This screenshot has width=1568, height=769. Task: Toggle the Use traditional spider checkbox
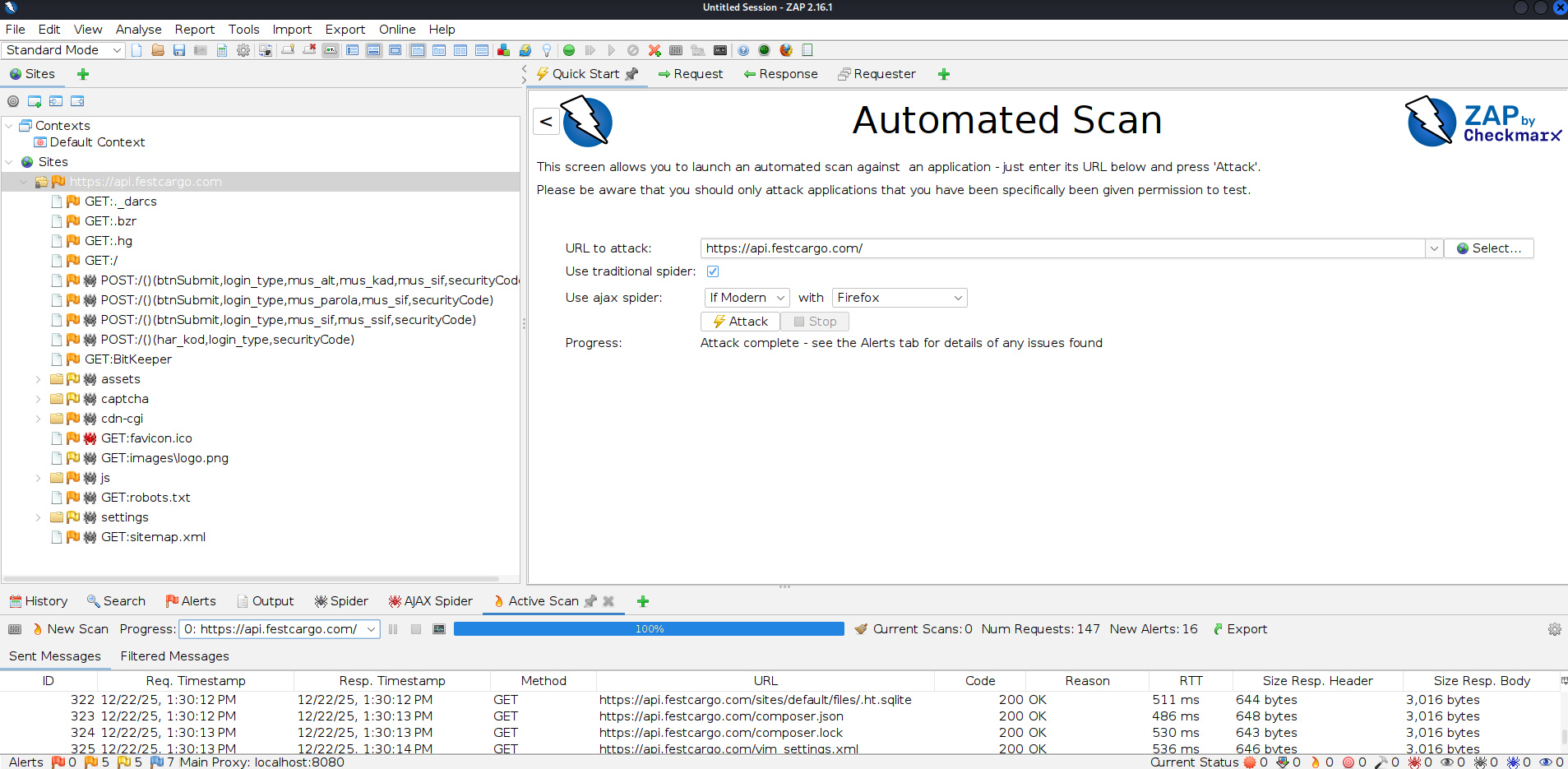pyautogui.click(x=713, y=271)
